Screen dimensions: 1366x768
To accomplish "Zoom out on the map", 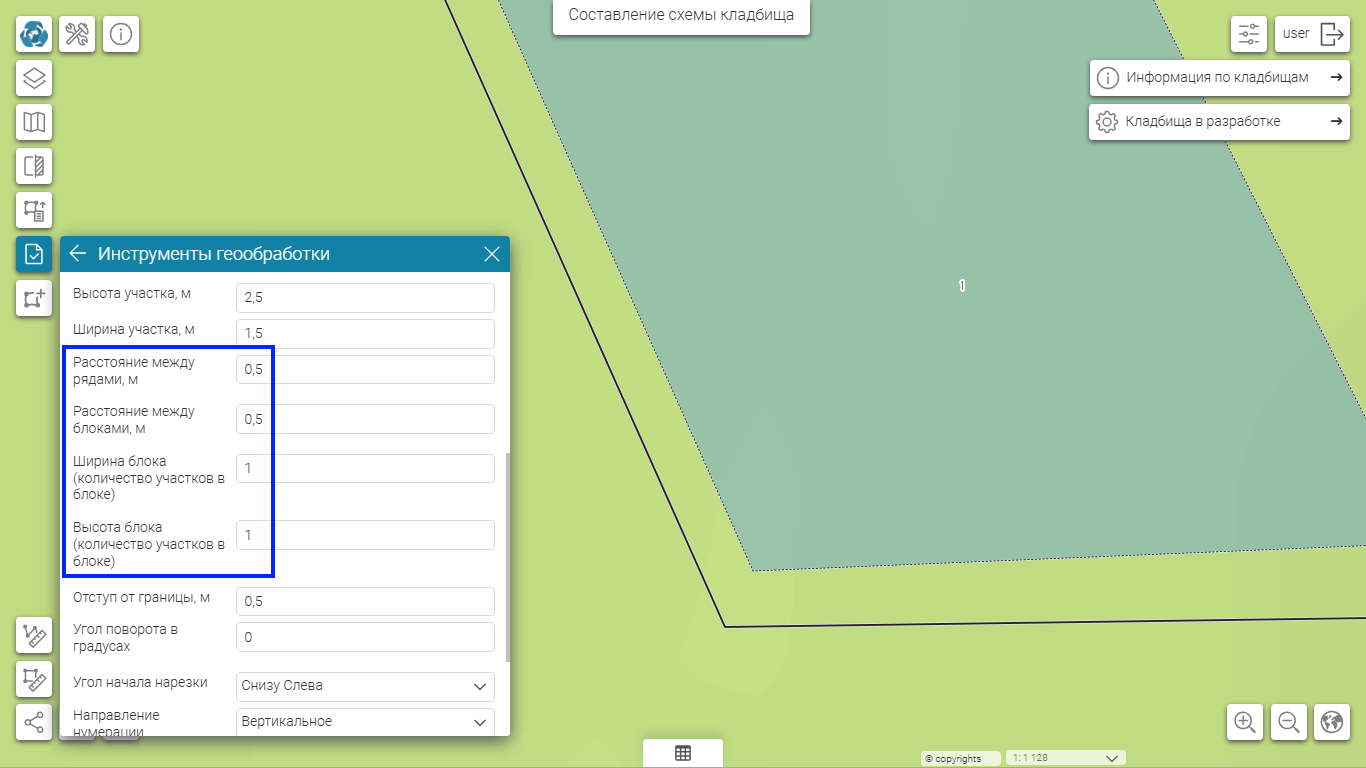I will (1289, 722).
